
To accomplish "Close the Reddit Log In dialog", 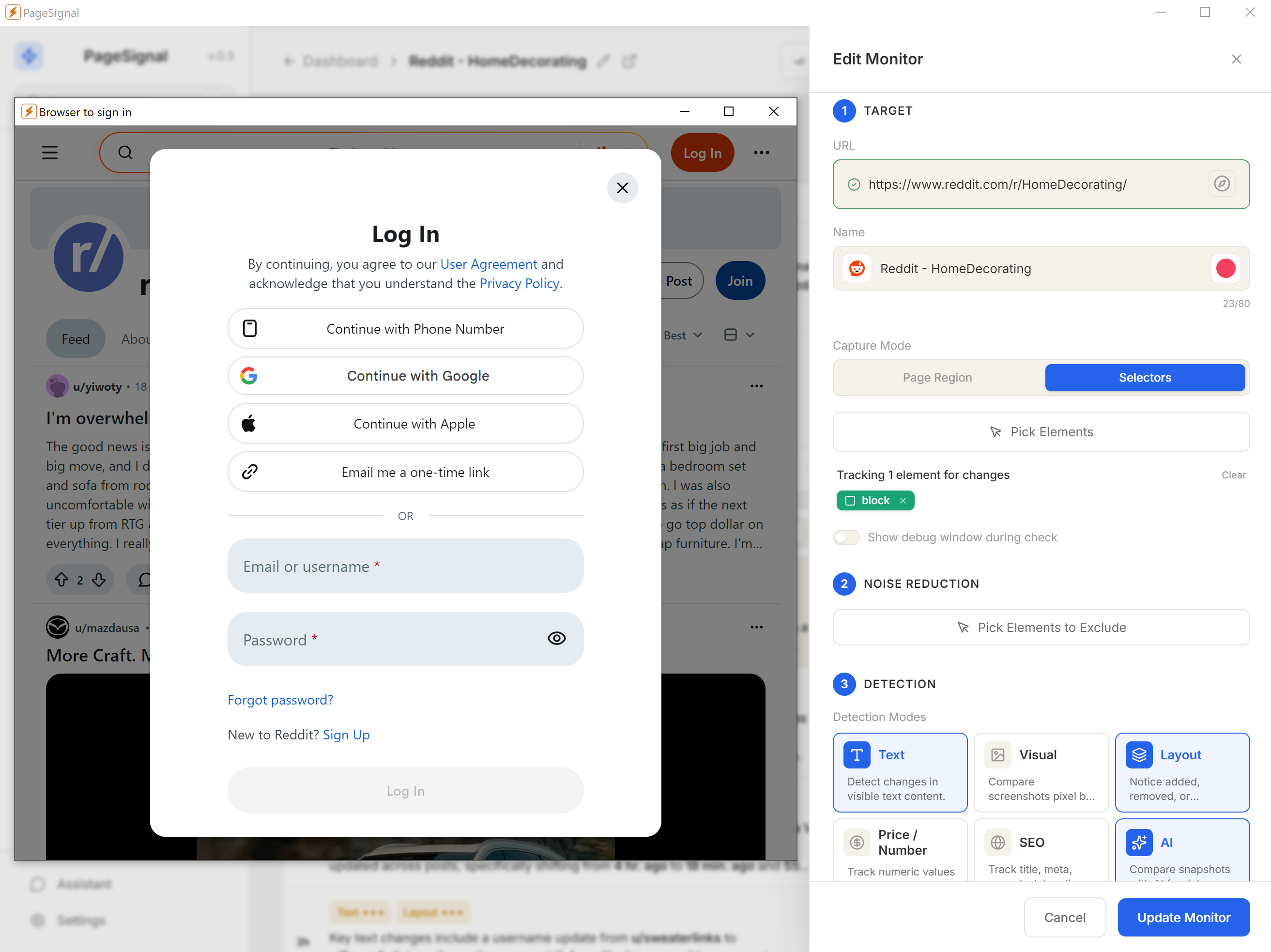I will point(622,188).
